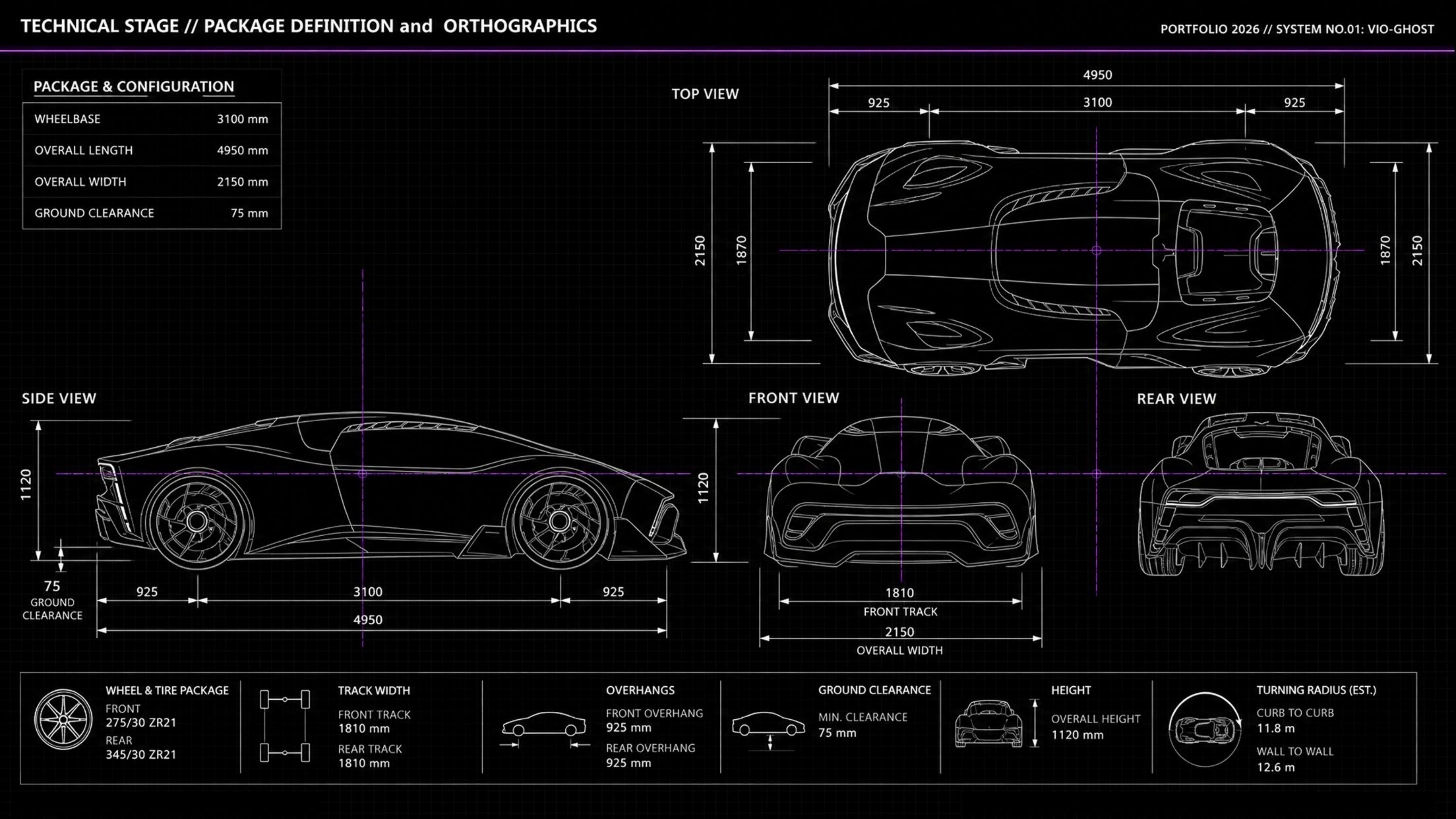Click the '4950' dimension above the top view

1098,75
